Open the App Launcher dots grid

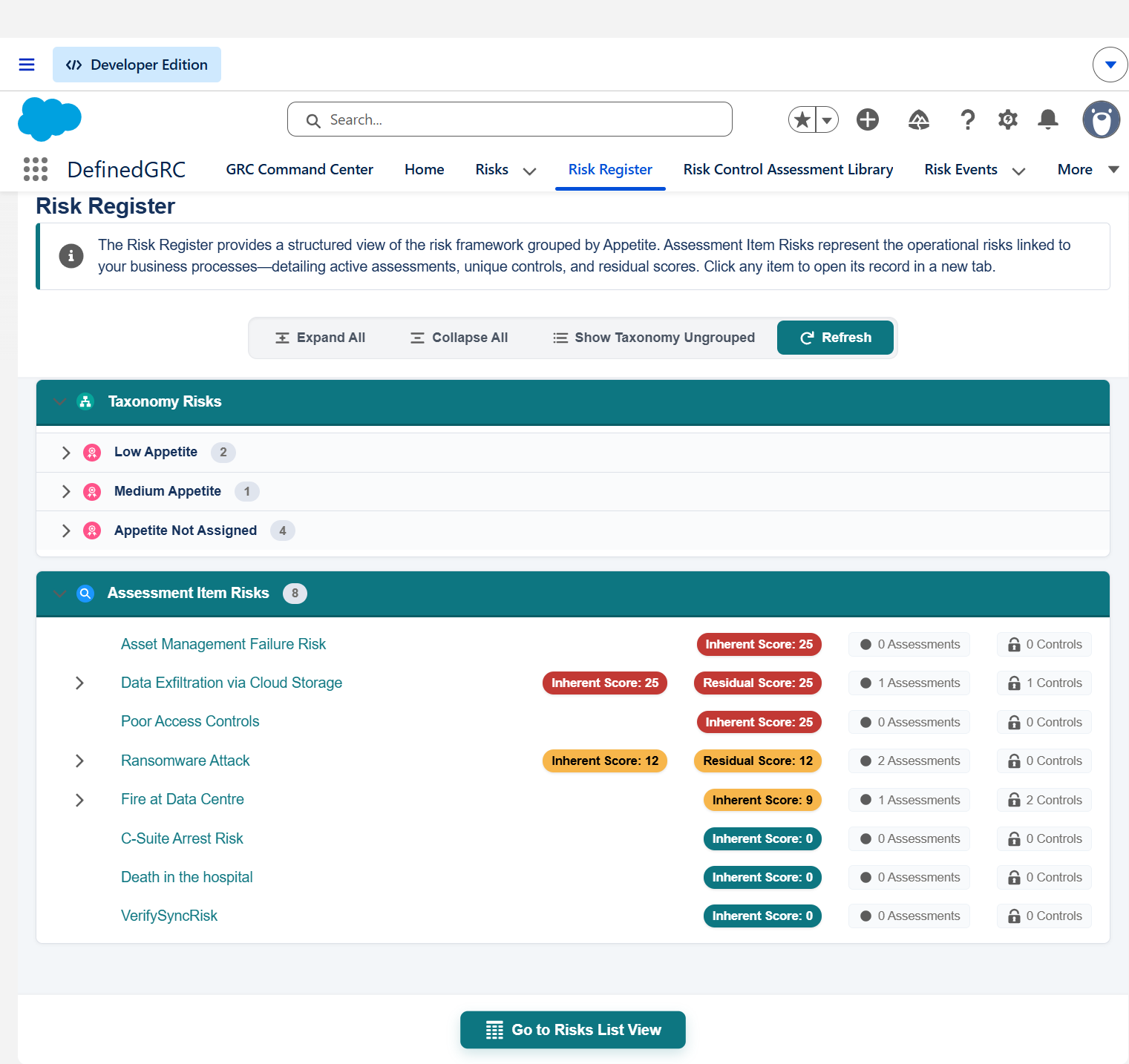point(36,169)
